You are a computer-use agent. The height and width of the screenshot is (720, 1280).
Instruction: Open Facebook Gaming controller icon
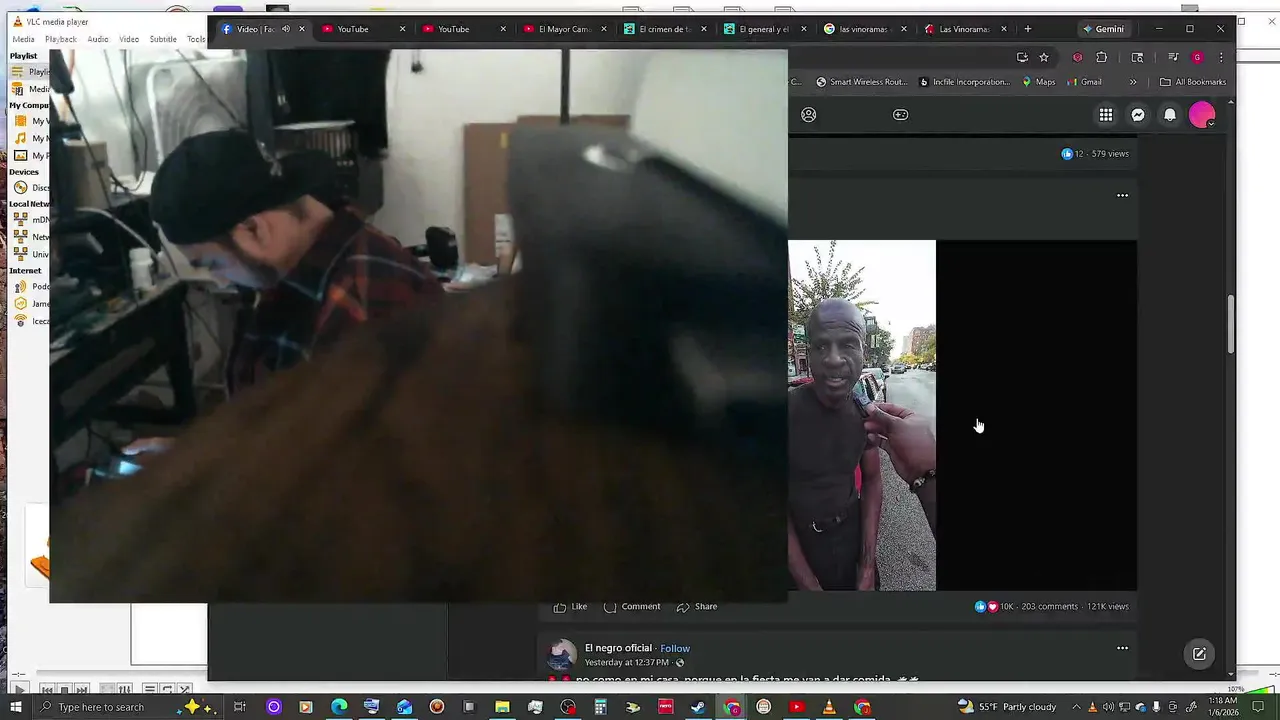900,114
